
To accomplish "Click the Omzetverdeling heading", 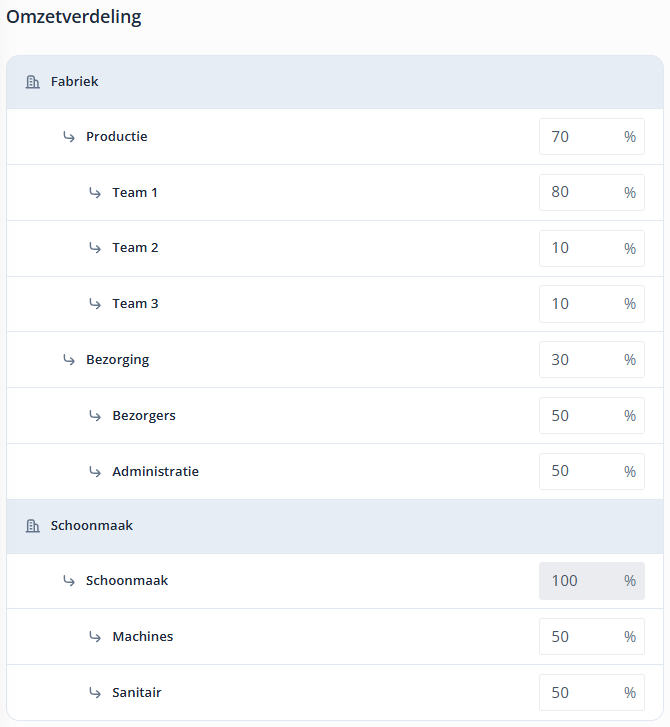I will pyautogui.click(x=74, y=17).
